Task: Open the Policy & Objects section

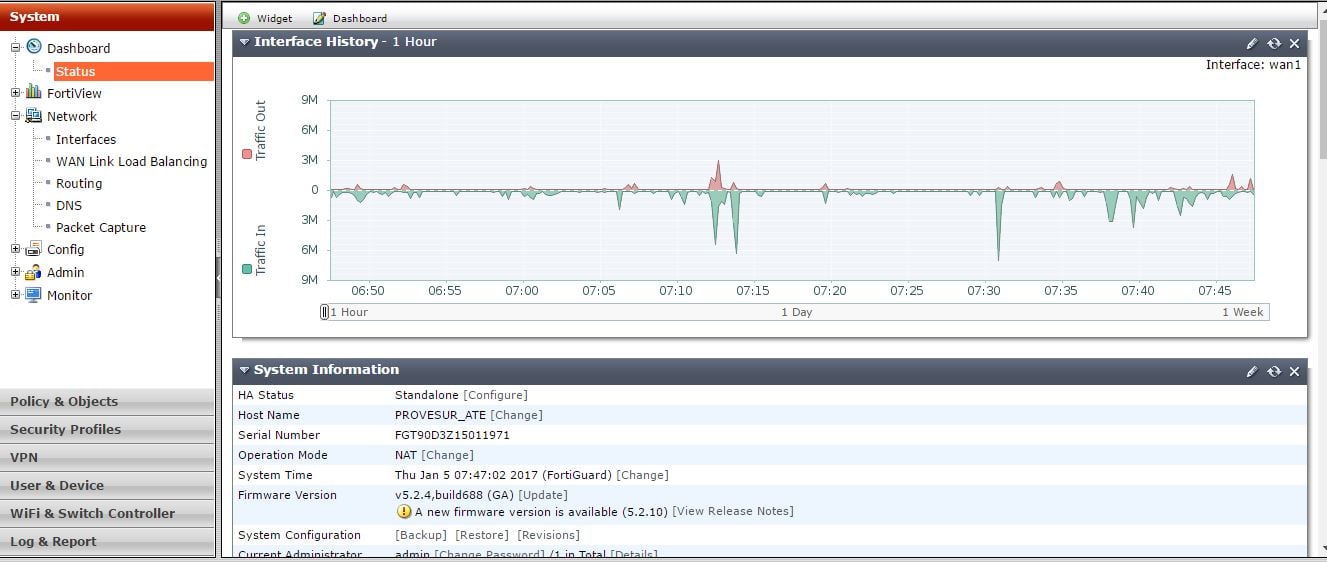Action: click(x=107, y=401)
